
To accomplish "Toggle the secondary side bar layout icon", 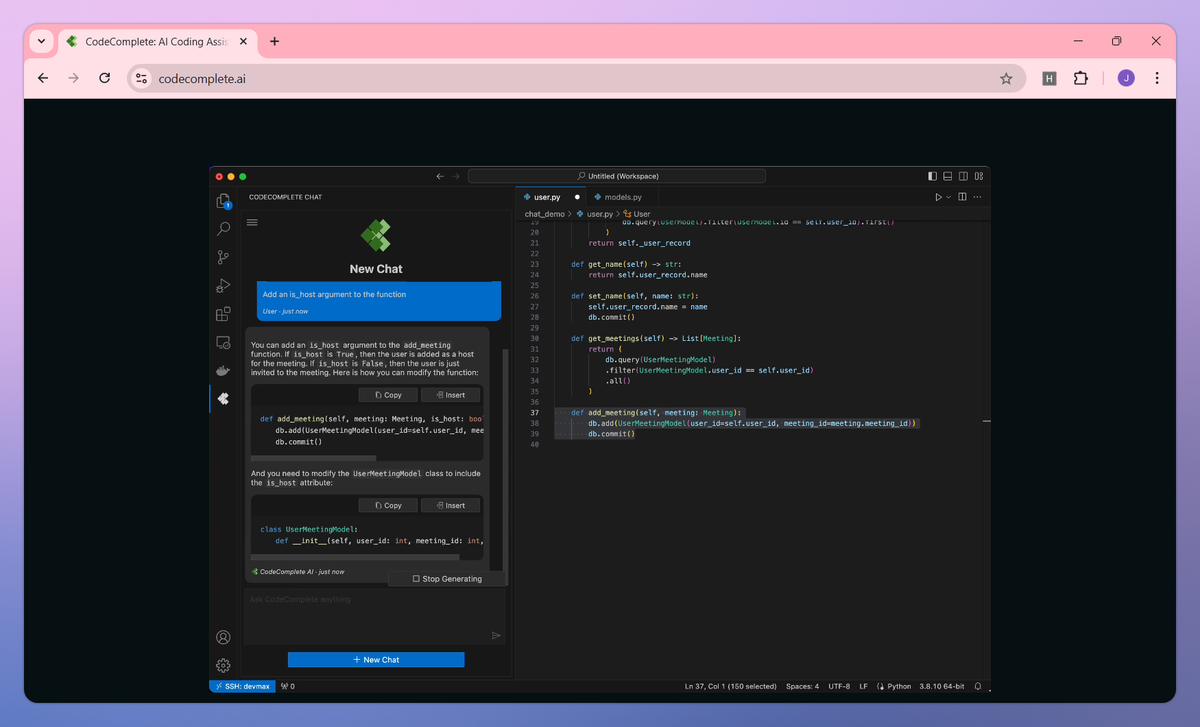I will [x=963, y=176].
